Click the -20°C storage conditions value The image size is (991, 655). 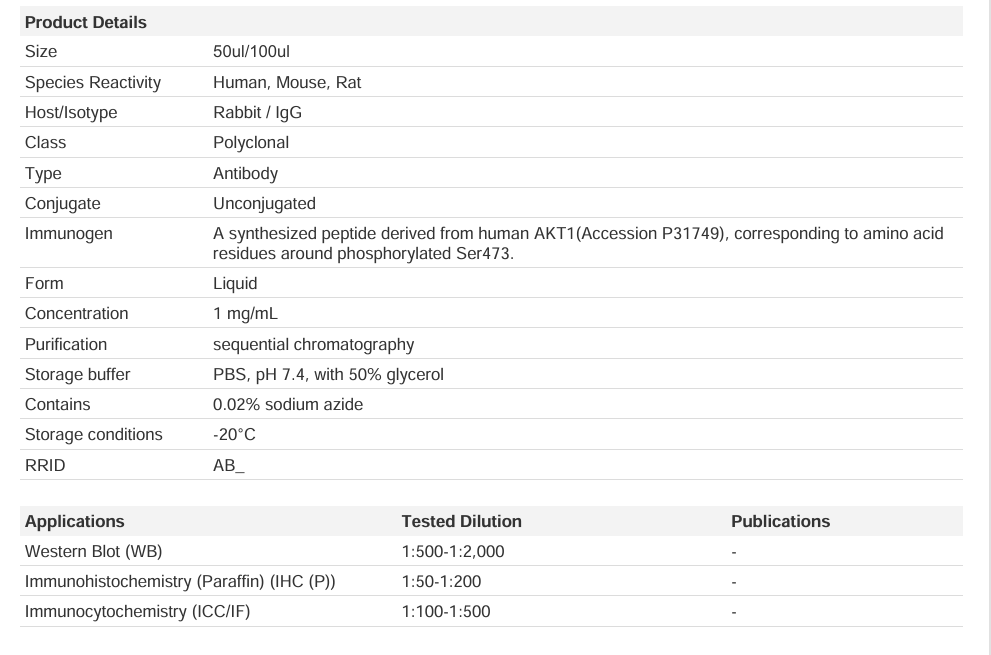click(234, 435)
